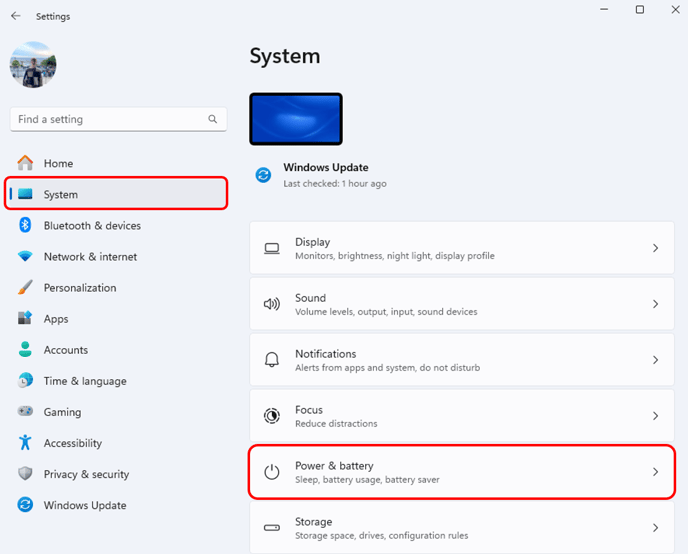
Task: Click the Accessibility figure icon
Action: click(25, 443)
